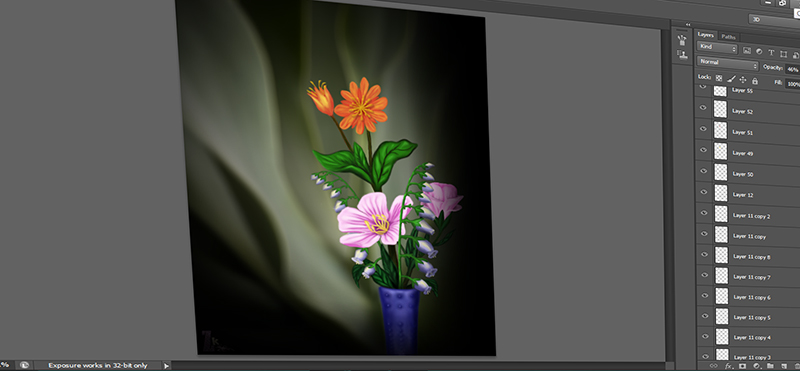
Task: Toggle visibility of Layer 11 copy 4
Action: pyautogui.click(x=706, y=336)
